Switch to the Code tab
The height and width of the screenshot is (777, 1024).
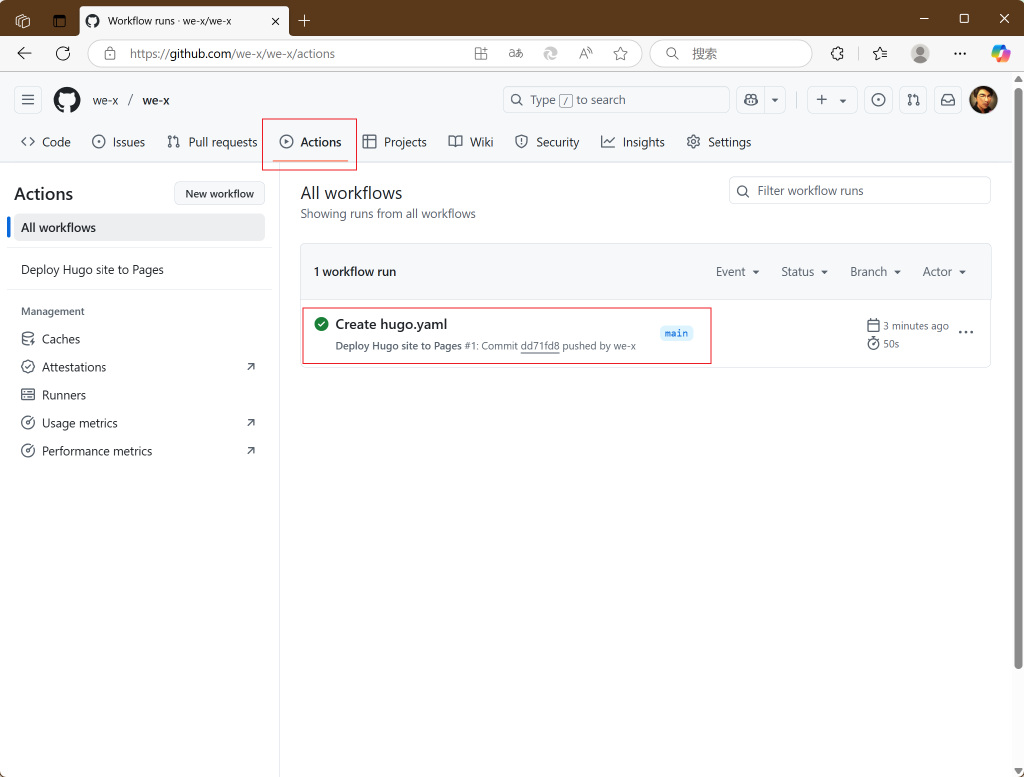click(x=45, y=142)
